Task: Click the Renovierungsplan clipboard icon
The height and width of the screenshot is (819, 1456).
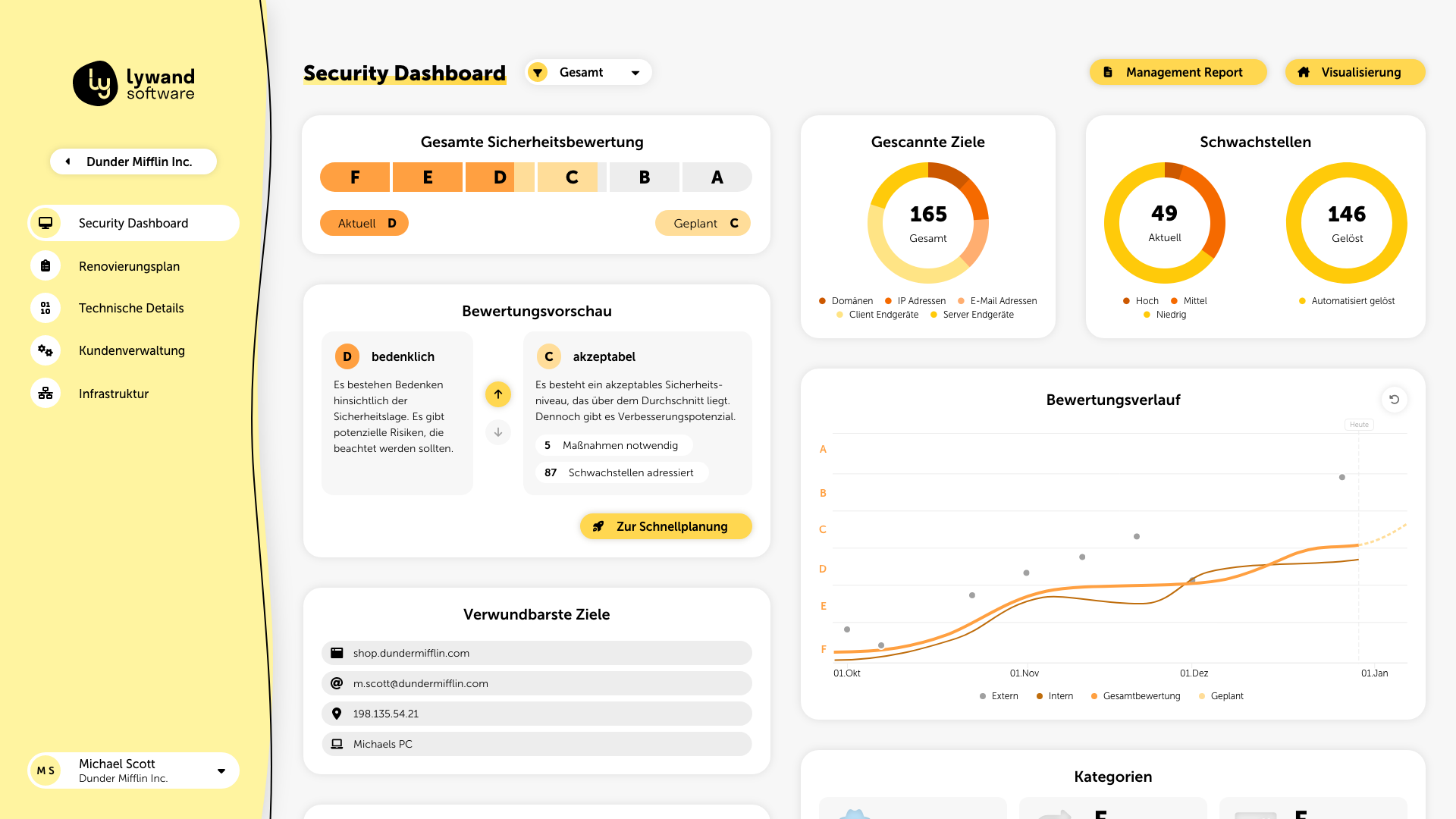Action: click(45, 266)
